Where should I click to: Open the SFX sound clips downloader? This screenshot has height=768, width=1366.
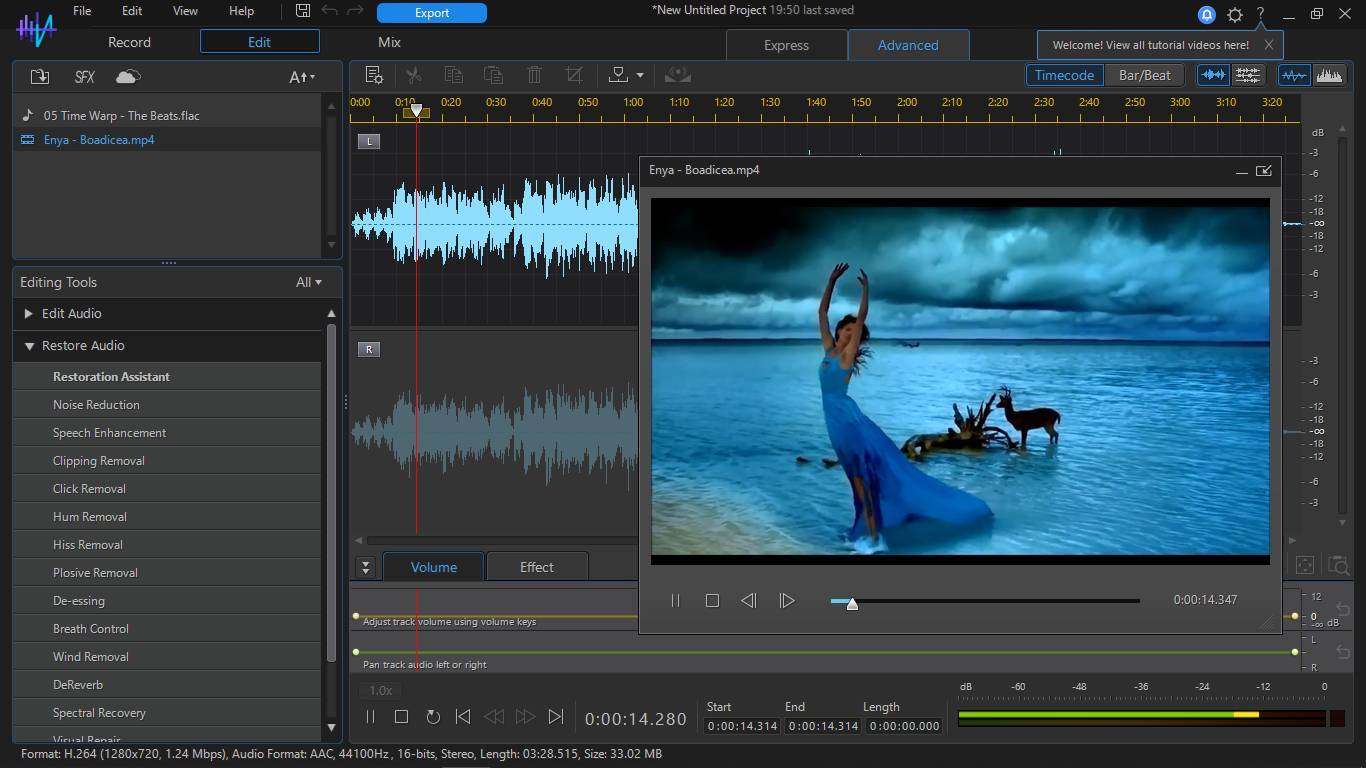click(x=85, y=77)
